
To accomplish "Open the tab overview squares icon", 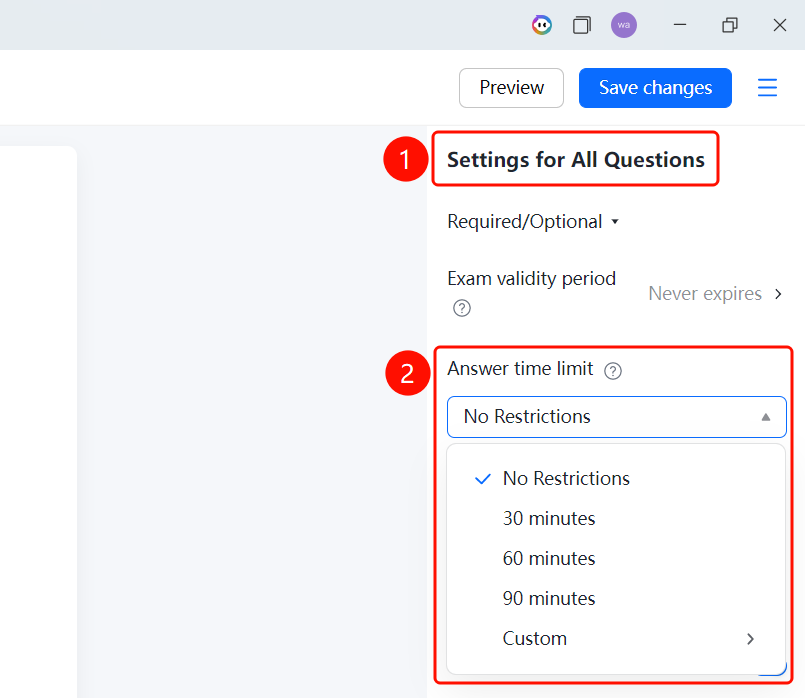I will coord(582,25).
